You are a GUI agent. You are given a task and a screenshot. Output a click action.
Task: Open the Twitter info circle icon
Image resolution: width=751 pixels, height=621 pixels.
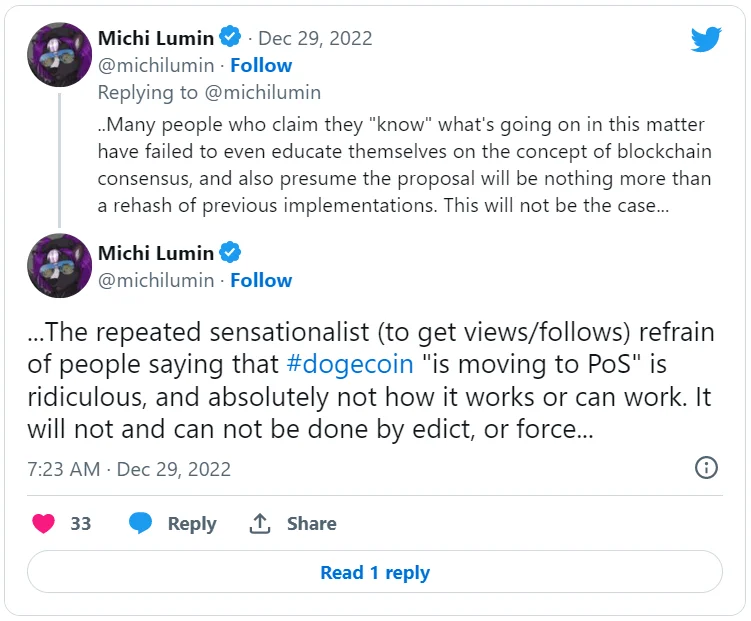coord(706,468)
